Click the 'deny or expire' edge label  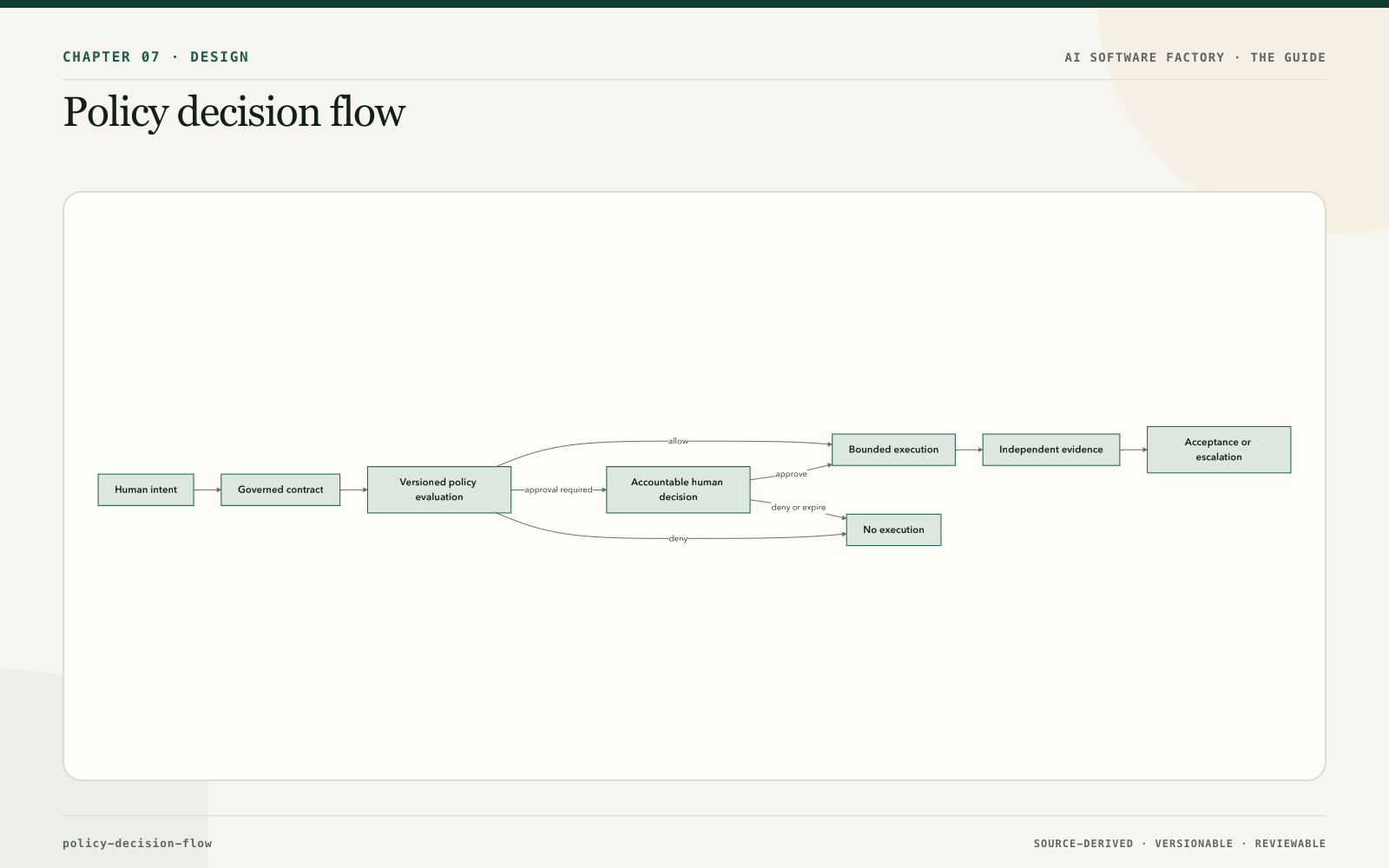click(799, 507)
